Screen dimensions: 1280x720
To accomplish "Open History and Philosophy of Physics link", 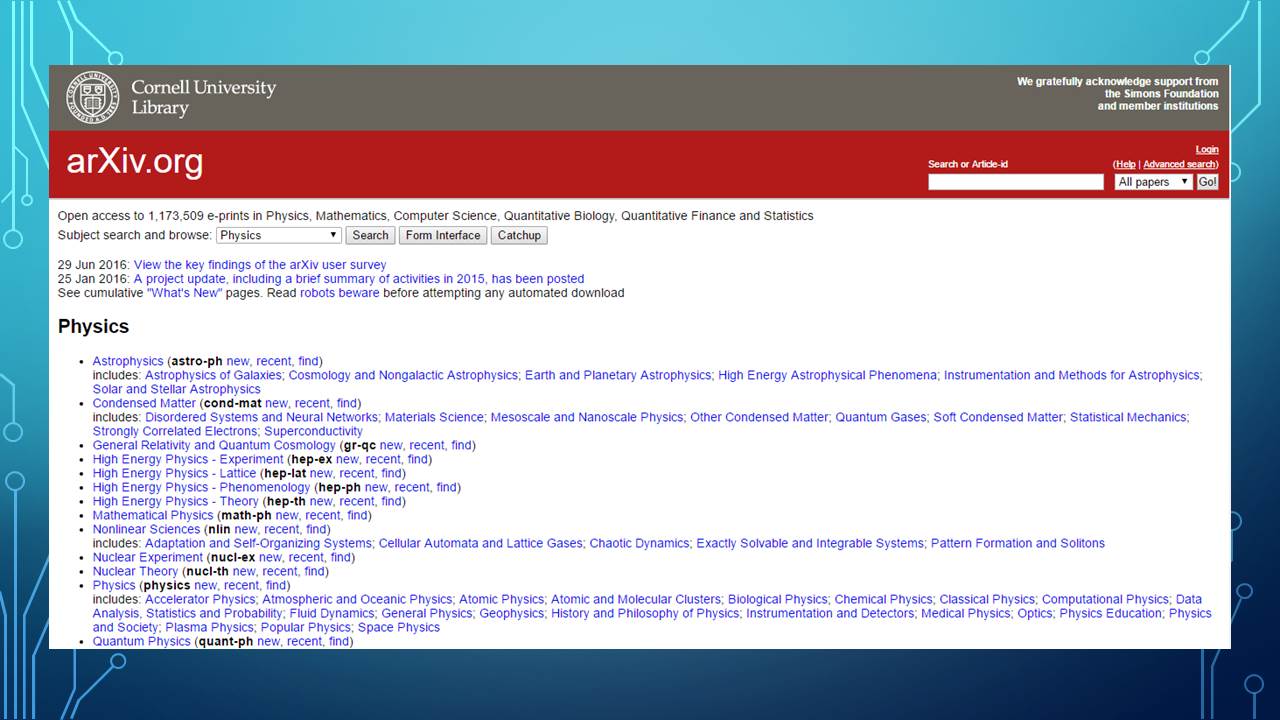I will tap(645, 613).
